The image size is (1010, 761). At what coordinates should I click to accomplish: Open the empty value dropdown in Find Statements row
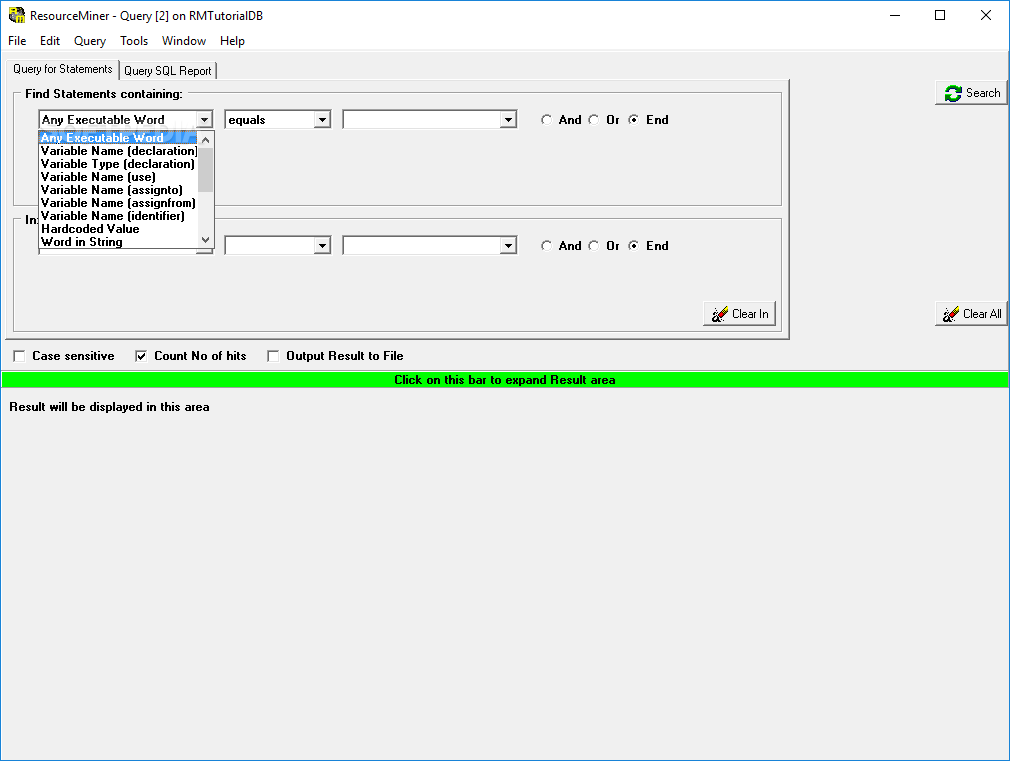[508, 120]
